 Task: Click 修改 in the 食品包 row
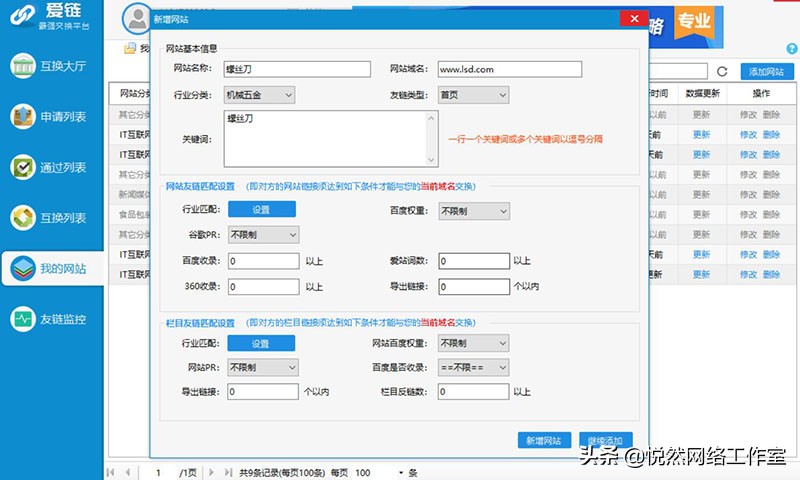tap(748, 214)
